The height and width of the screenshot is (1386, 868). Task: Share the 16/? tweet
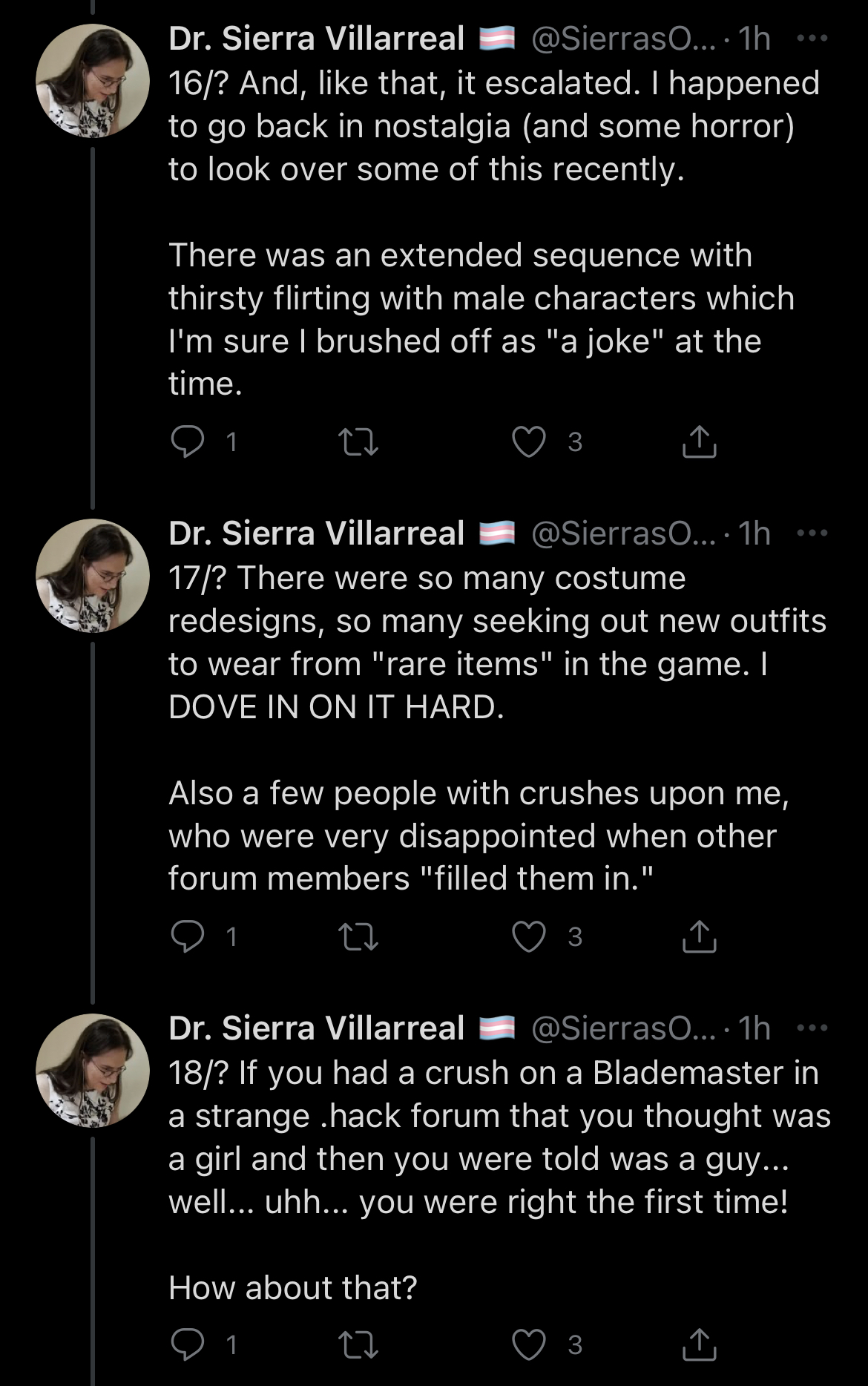click(699, 442)
